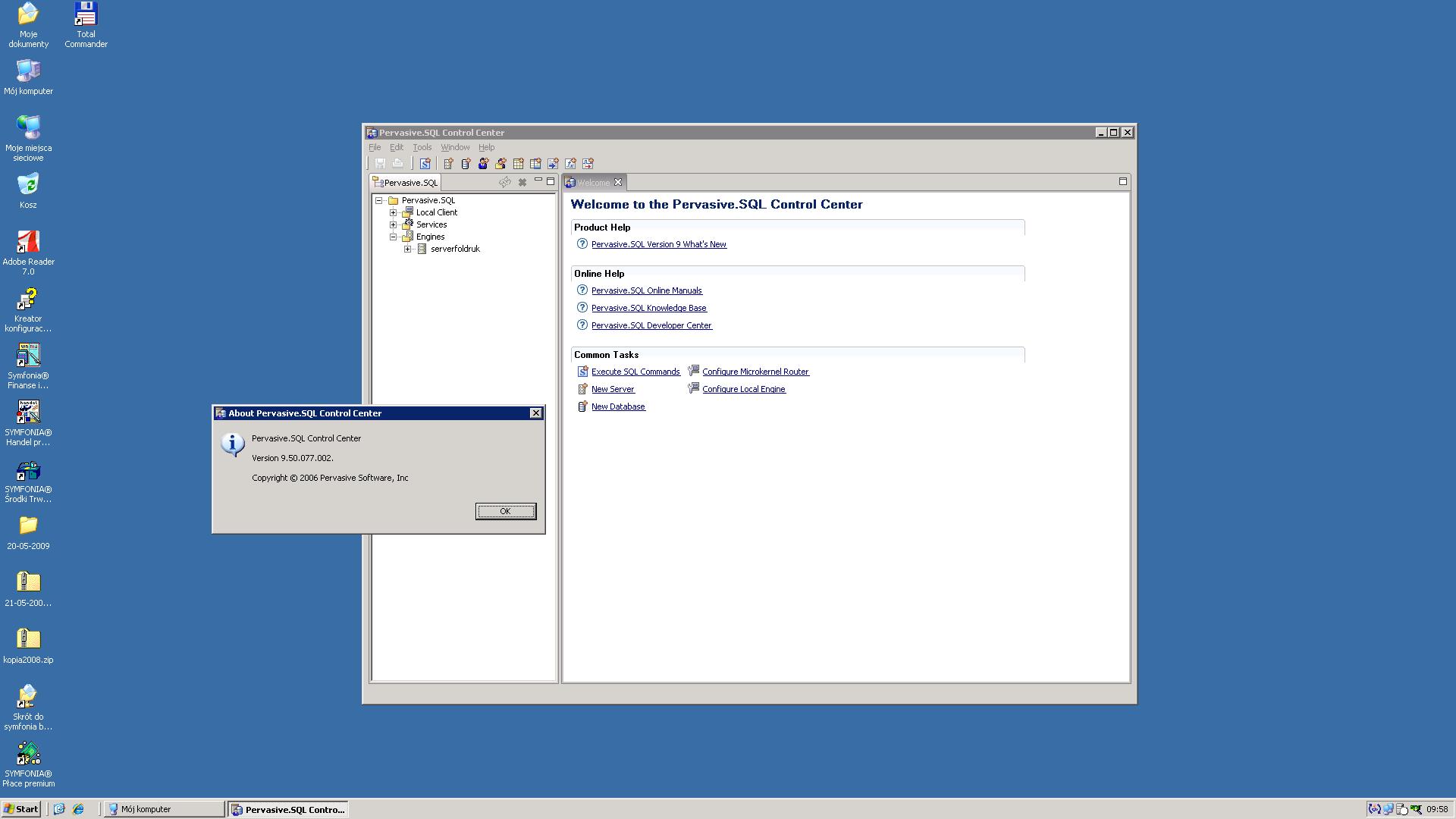Click Configure Microkernel Router link
The image size is (1456, 819).
tap(755, 372)
